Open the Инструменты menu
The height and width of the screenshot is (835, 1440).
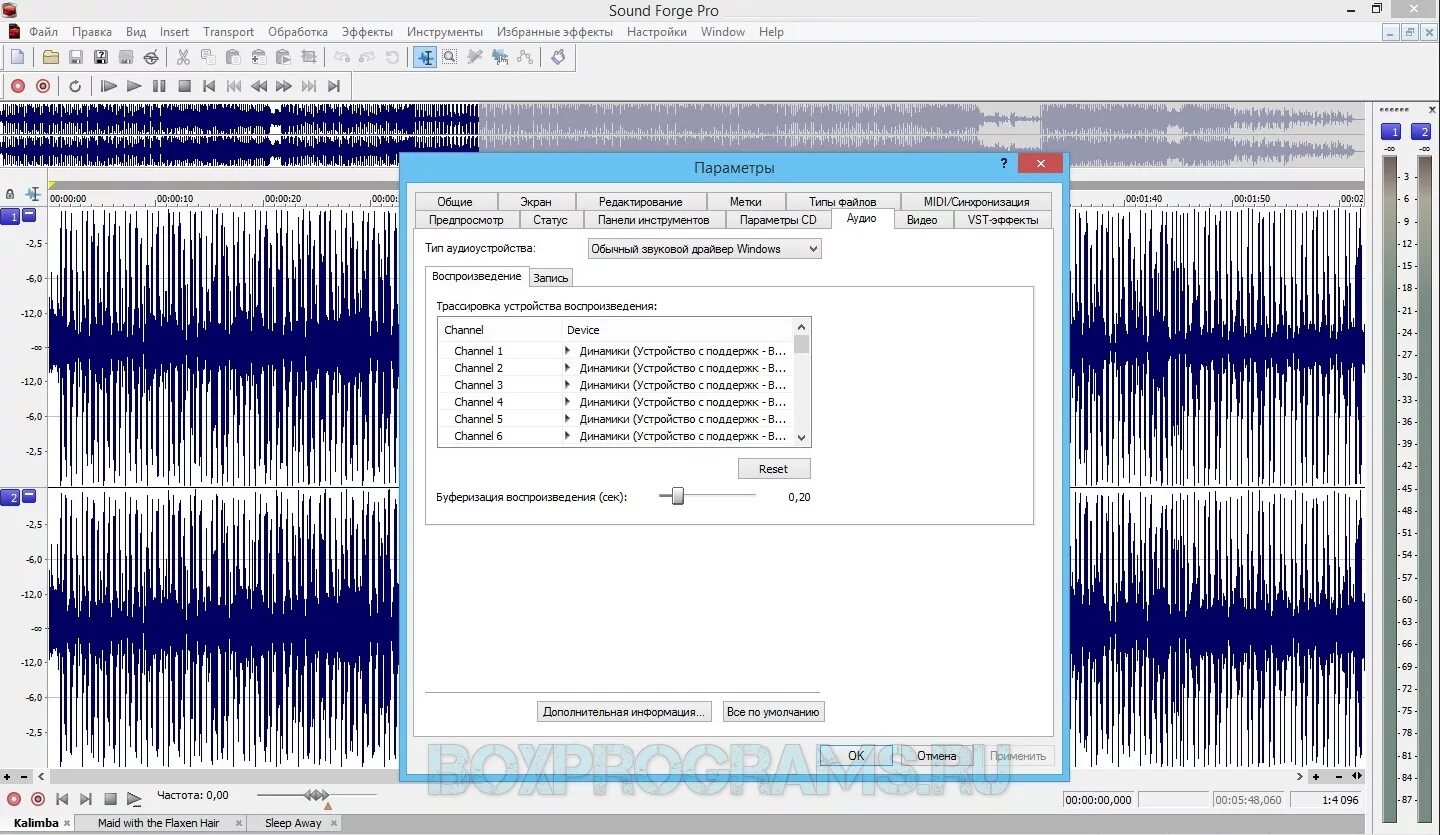pos(444,32)
